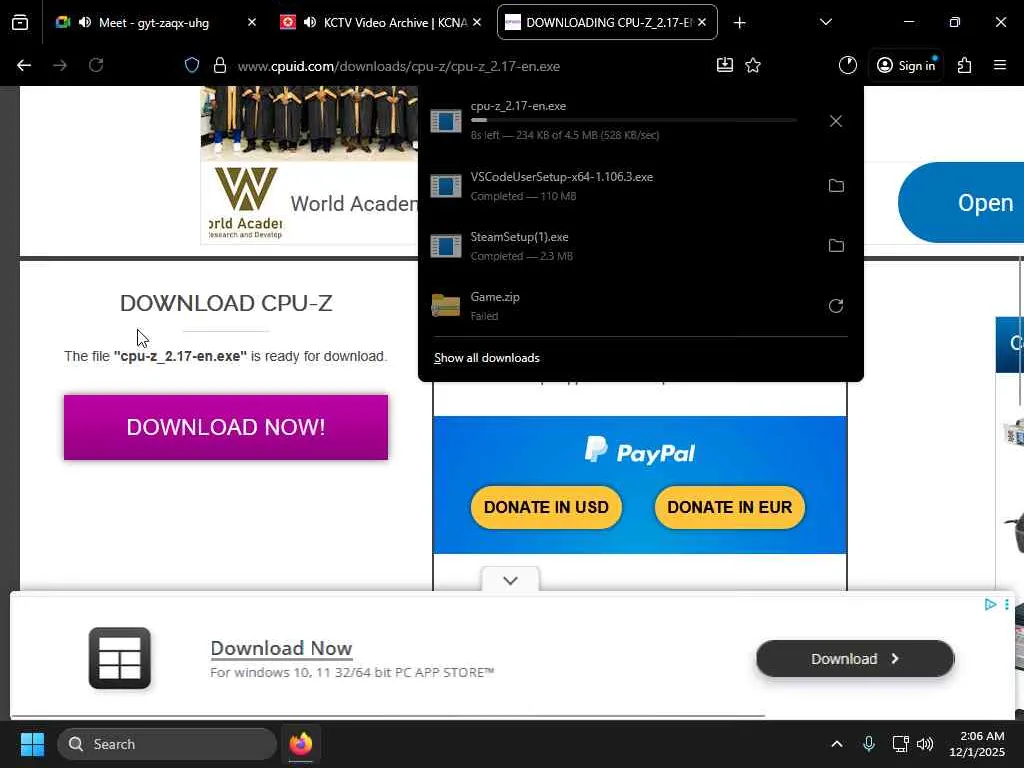This screenshot has height=768, width=1024.
Task: Close the CPU-Z download tab
Action: coord(702,23)
